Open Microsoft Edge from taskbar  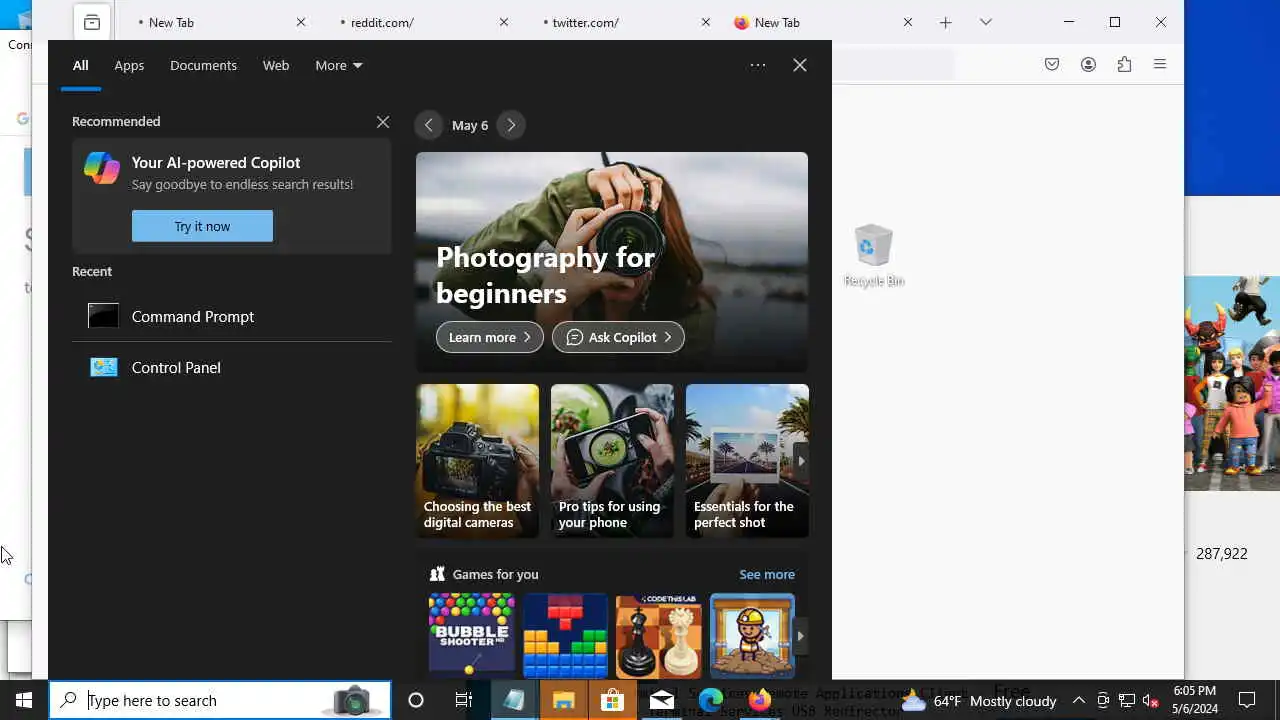[711, 700]
